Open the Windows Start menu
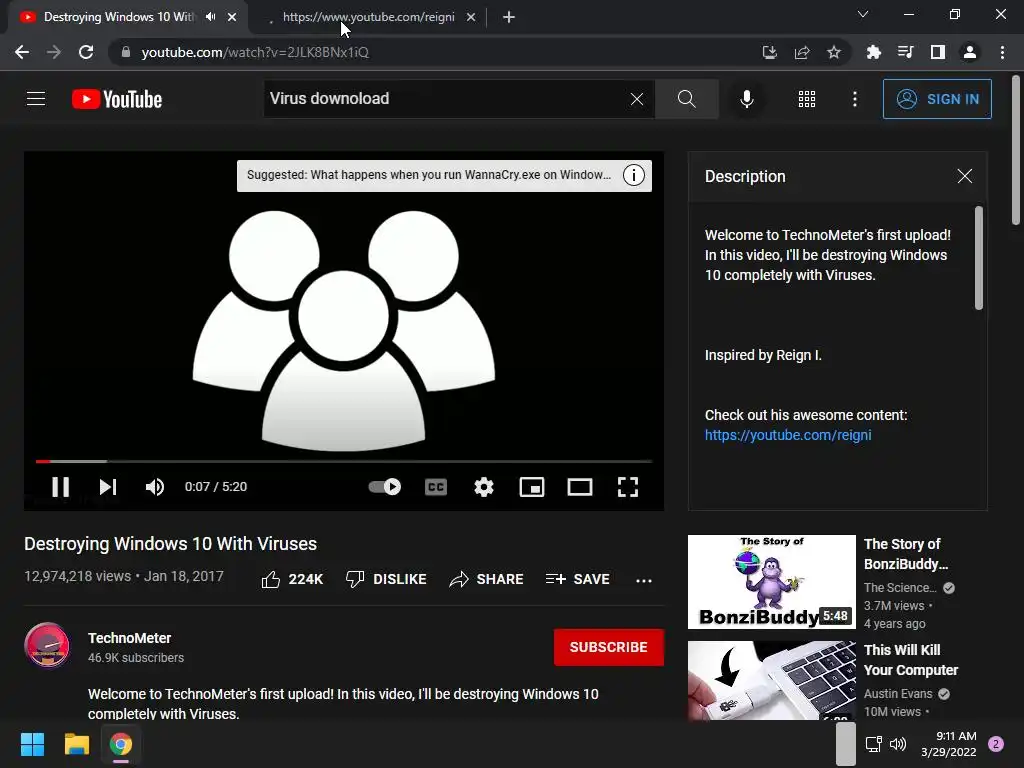The height and width of the screenshot is (768, 1024). 32,744
